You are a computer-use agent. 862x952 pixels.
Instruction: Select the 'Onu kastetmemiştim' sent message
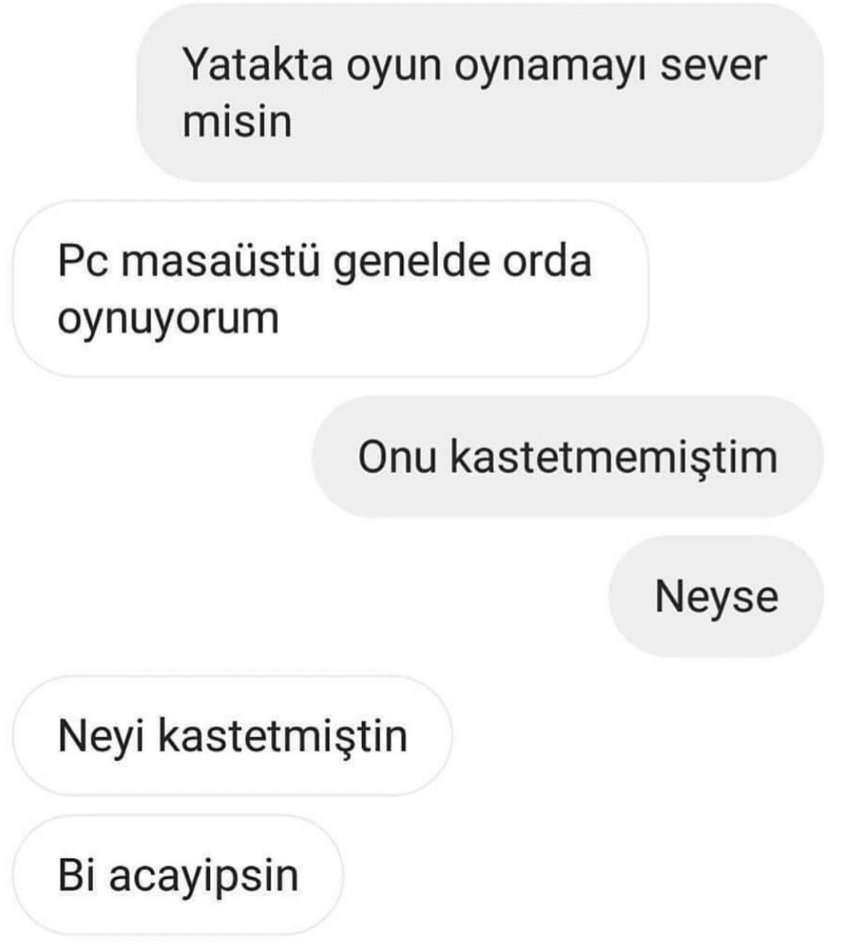[x=568, y=457]
